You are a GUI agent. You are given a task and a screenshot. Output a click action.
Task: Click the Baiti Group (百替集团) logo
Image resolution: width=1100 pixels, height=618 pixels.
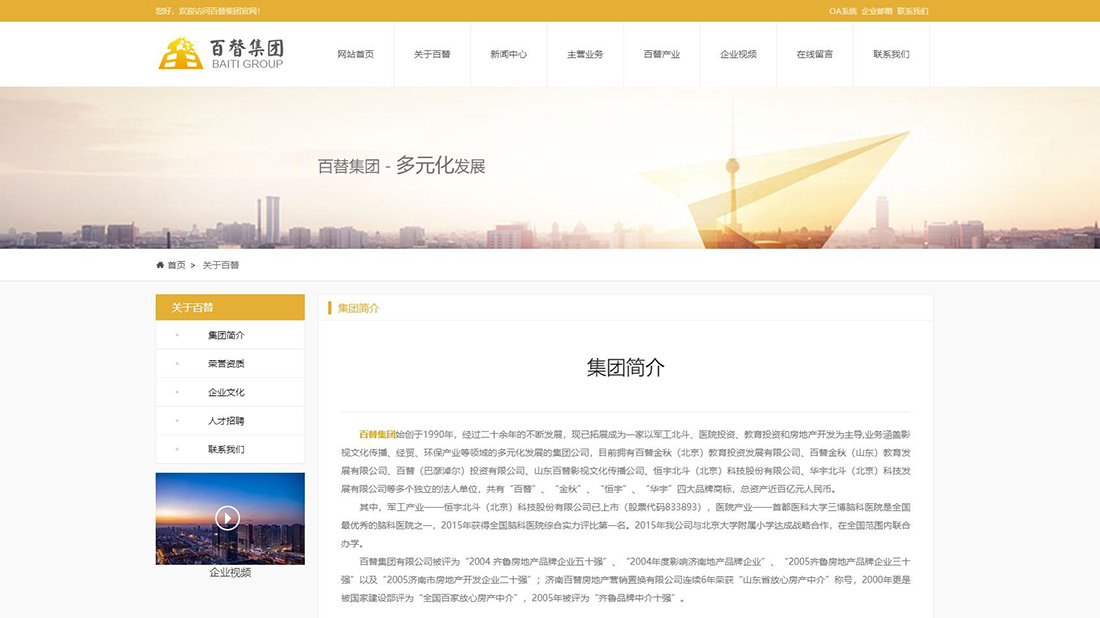coord(220,54)
